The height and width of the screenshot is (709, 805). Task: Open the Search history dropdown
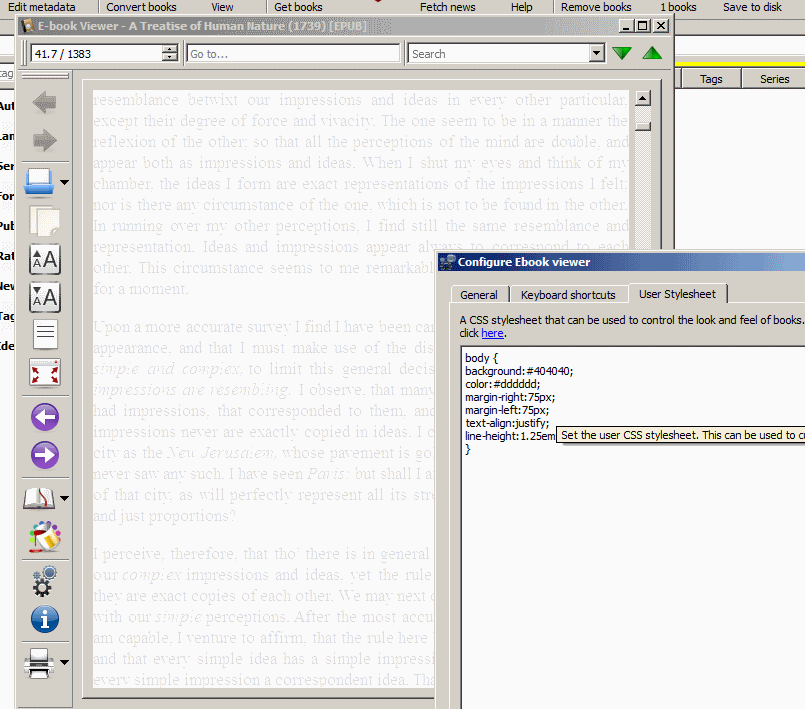[x=596, y=53]
